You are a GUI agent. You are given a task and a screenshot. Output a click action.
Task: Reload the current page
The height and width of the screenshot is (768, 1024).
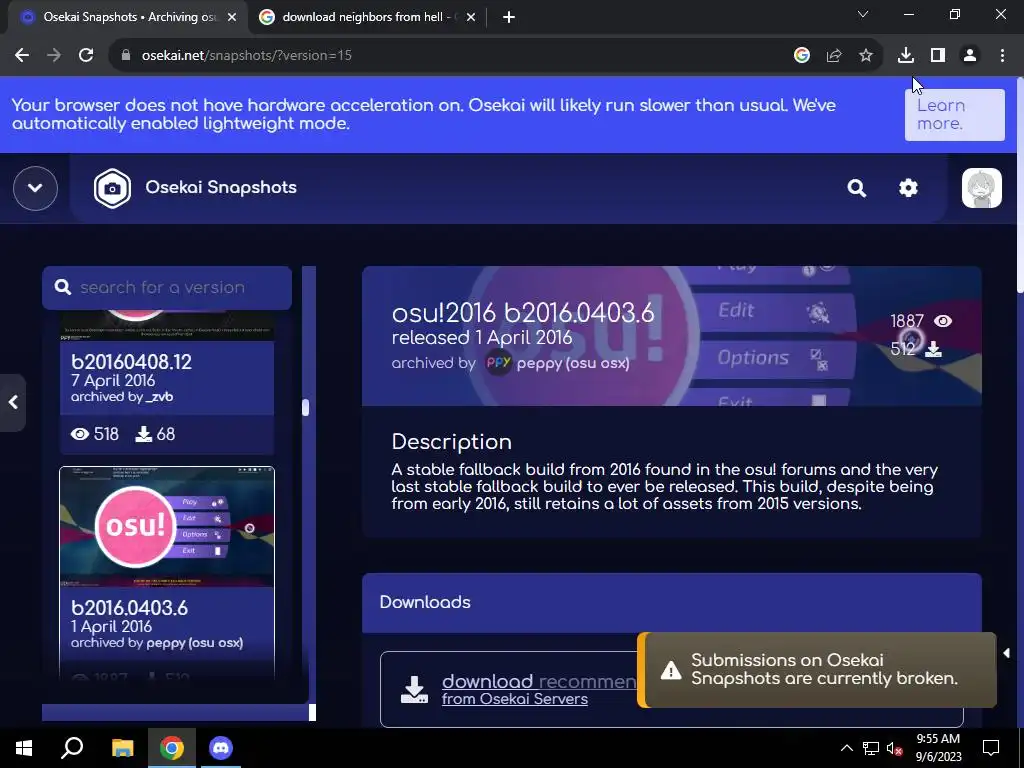(86, 56)
